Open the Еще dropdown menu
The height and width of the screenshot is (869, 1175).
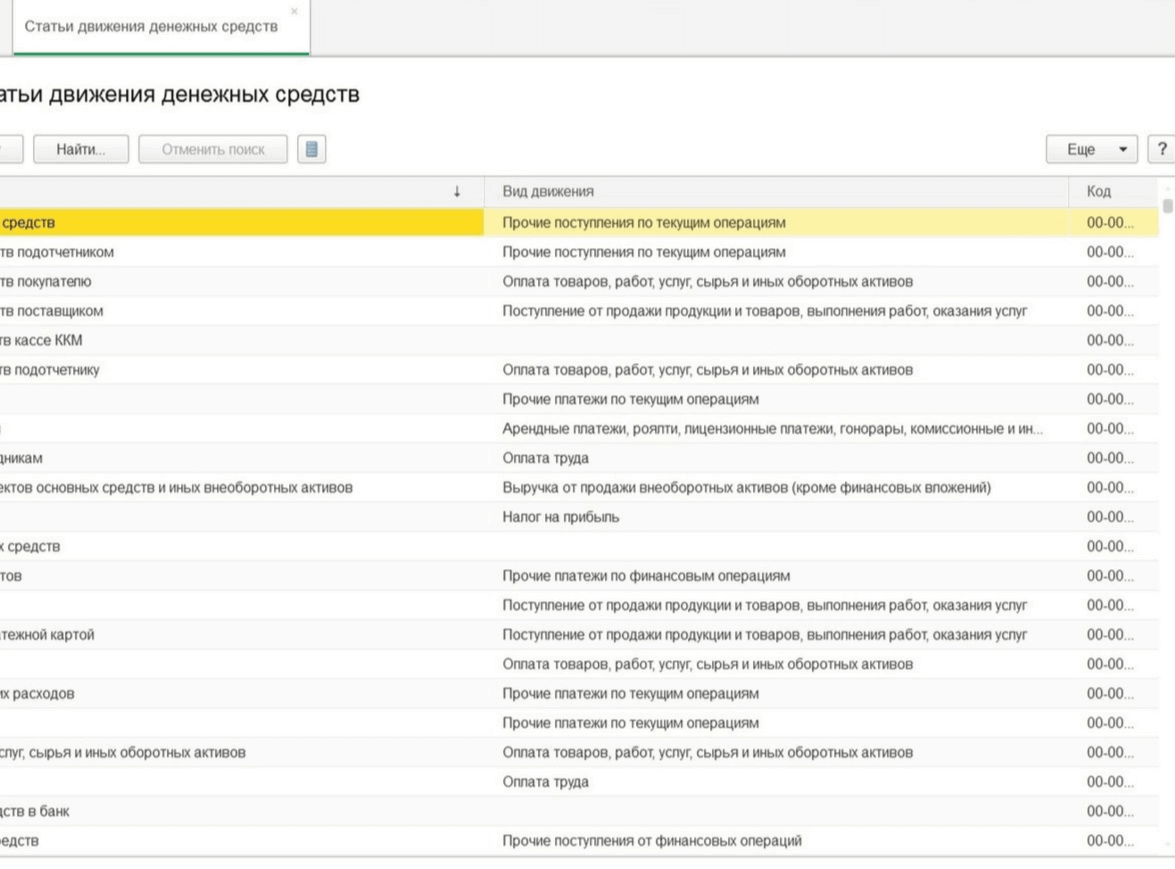[1091, 150]
